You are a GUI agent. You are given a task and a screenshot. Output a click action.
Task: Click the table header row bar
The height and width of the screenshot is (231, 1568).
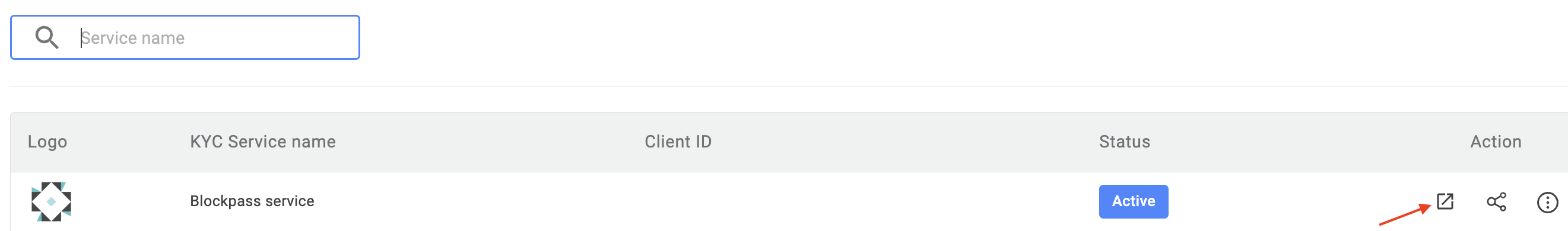pyautogui.click(x=789, y=142)
